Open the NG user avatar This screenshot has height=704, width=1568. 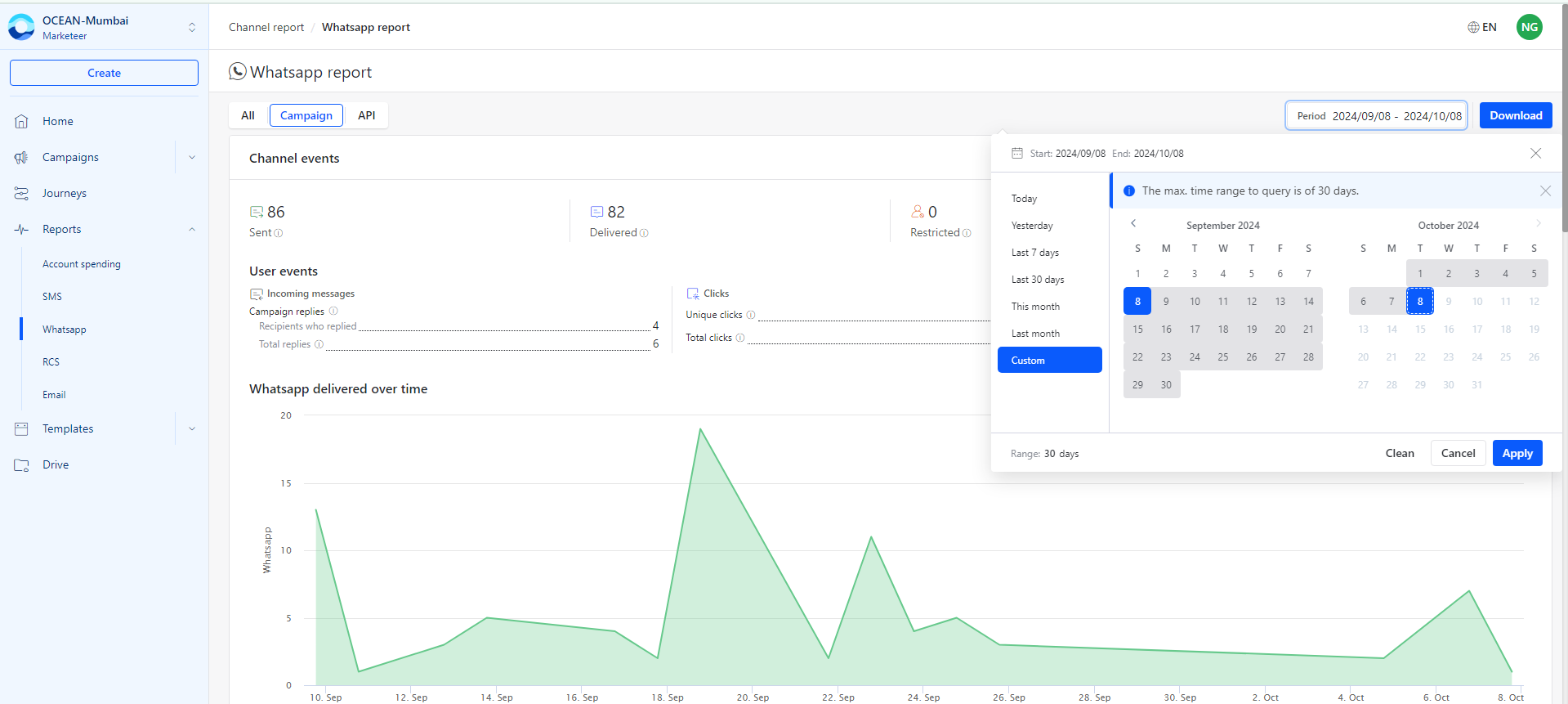click(x=1530, y=27)
